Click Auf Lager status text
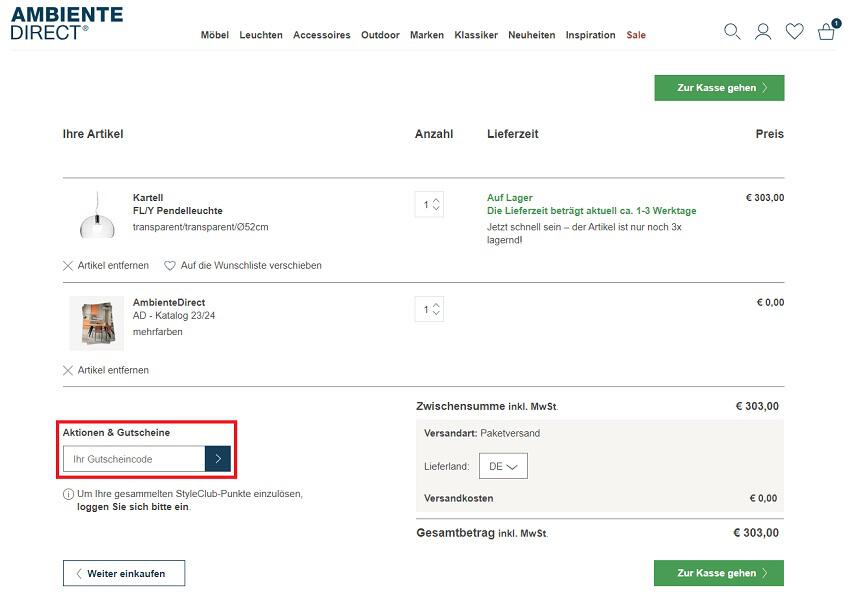 [509, 197]
